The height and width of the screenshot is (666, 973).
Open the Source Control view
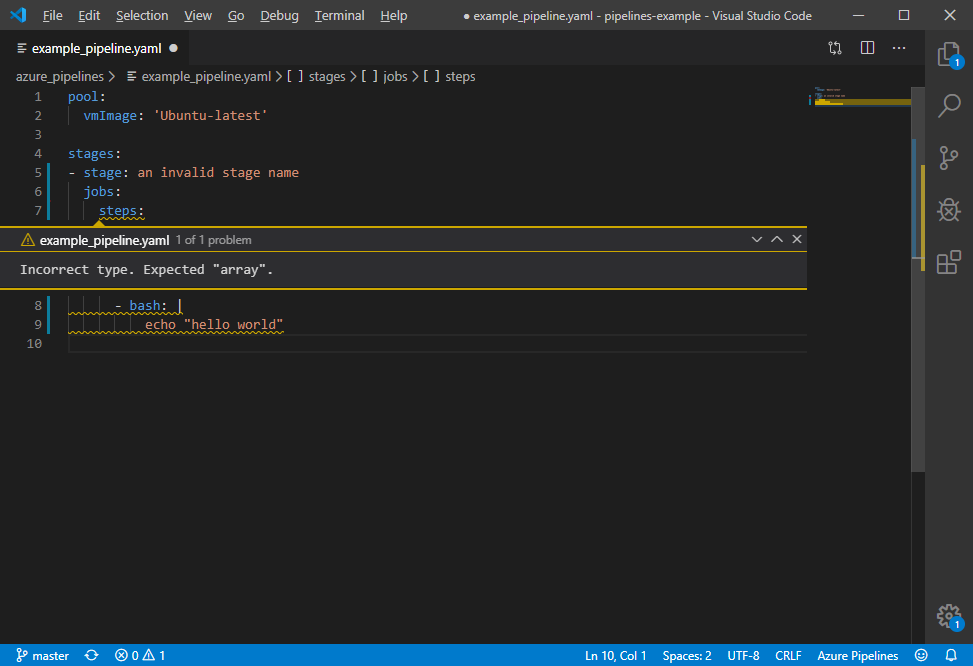click(948, 158)
